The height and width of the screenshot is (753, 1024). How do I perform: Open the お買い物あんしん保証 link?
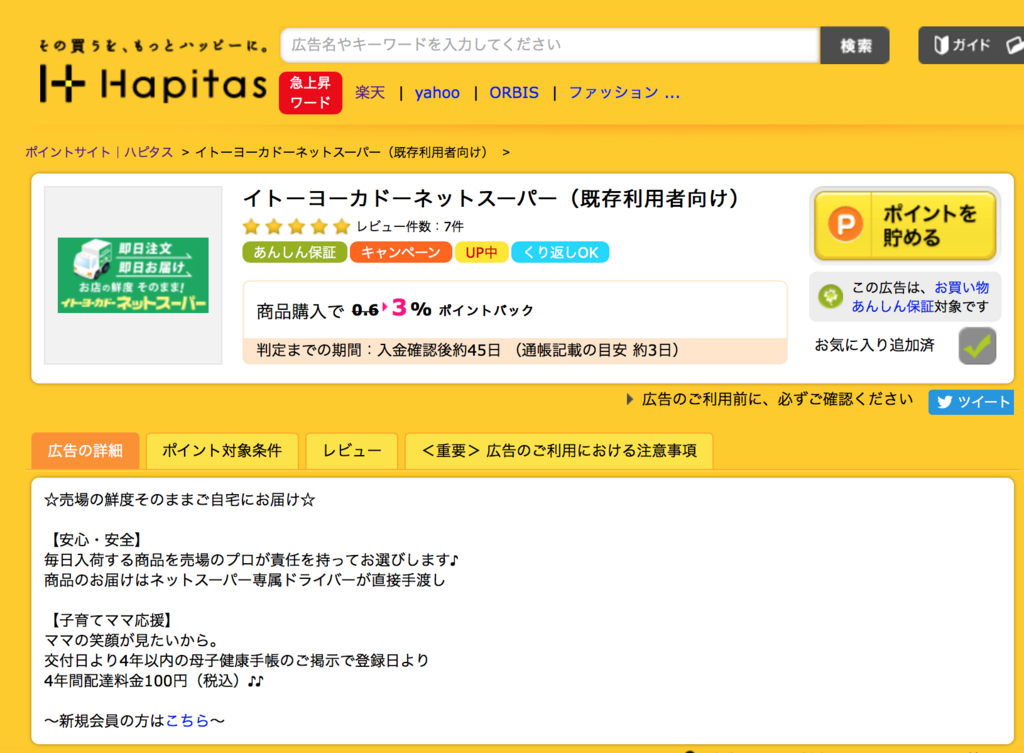(920, 296)
